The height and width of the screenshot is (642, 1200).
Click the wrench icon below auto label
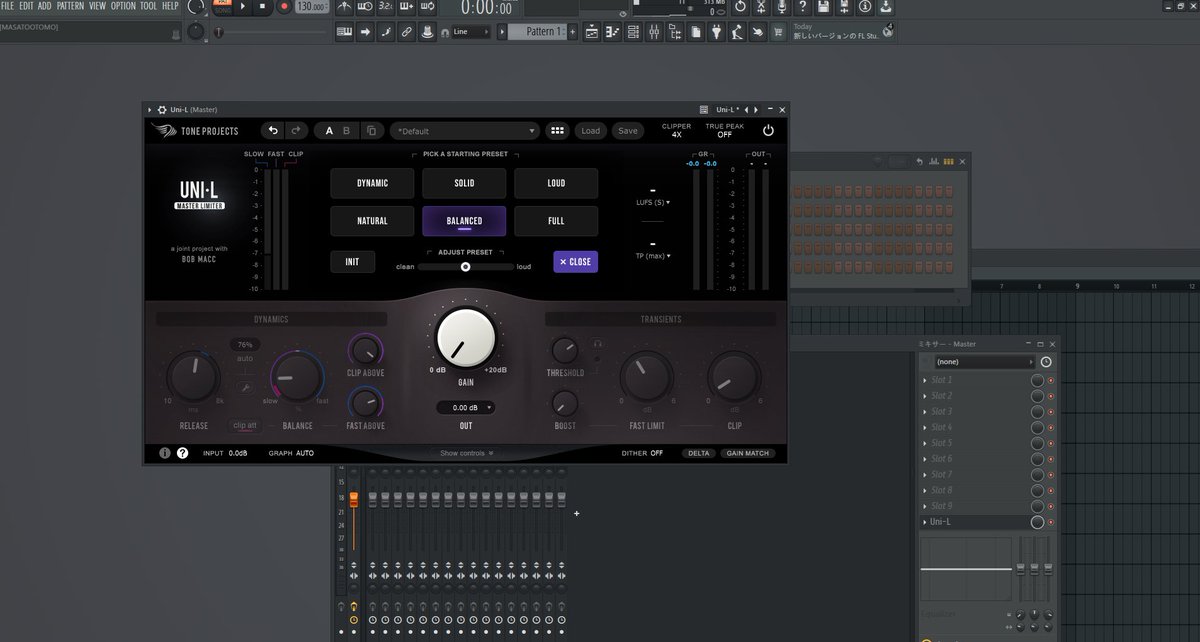(245, 387)
